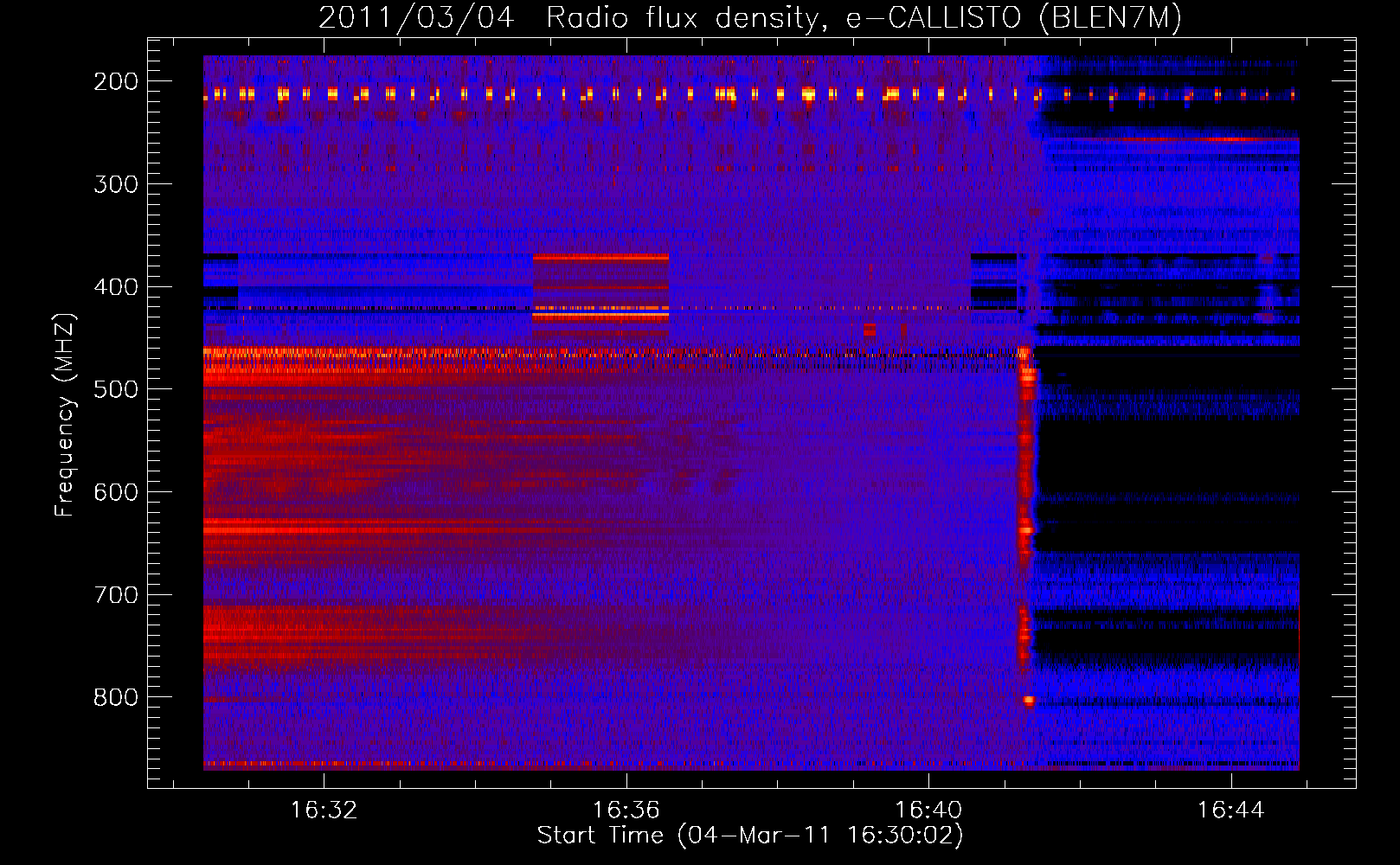Click the 'Frequency (MHZ)' axis label
The height and width of the screenshot is (865, 1400).
[66, 414]
